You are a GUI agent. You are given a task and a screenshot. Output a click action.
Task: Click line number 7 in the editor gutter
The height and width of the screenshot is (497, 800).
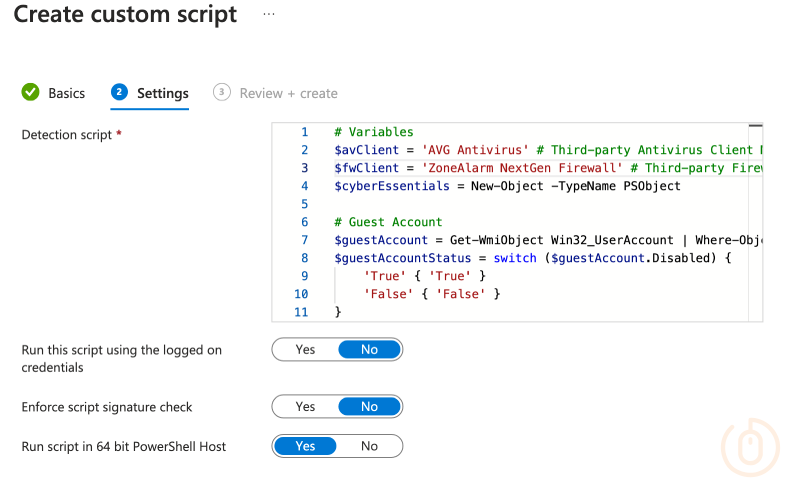pyautogui.click(x=304, y=240)
